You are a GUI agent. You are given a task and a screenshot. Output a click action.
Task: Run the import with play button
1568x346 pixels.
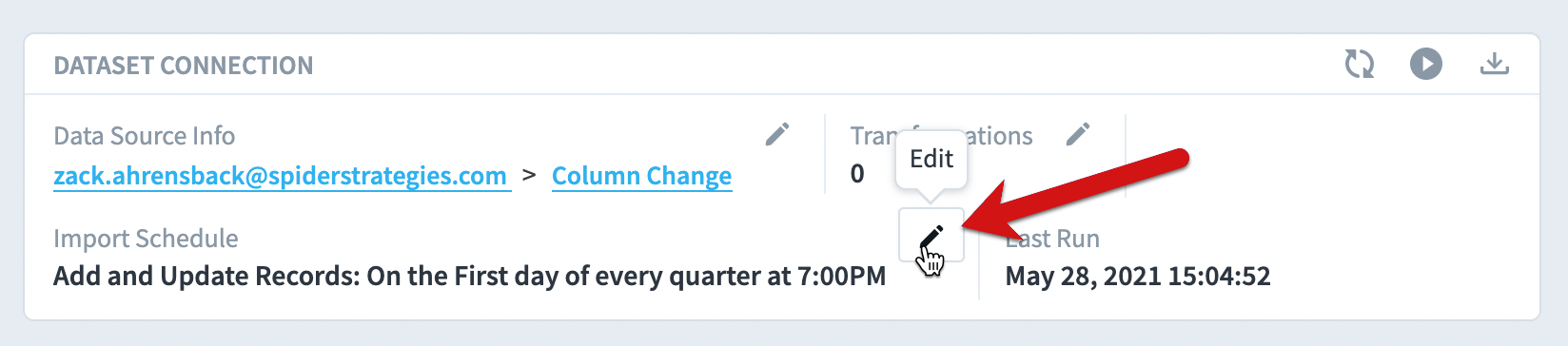tap(1425, 65)
